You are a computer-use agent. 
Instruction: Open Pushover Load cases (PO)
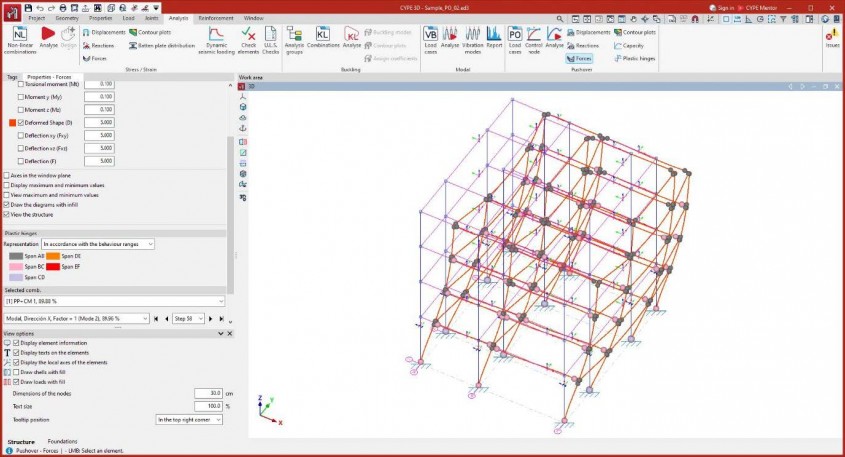pyautogui.click(x=515, y=40)
